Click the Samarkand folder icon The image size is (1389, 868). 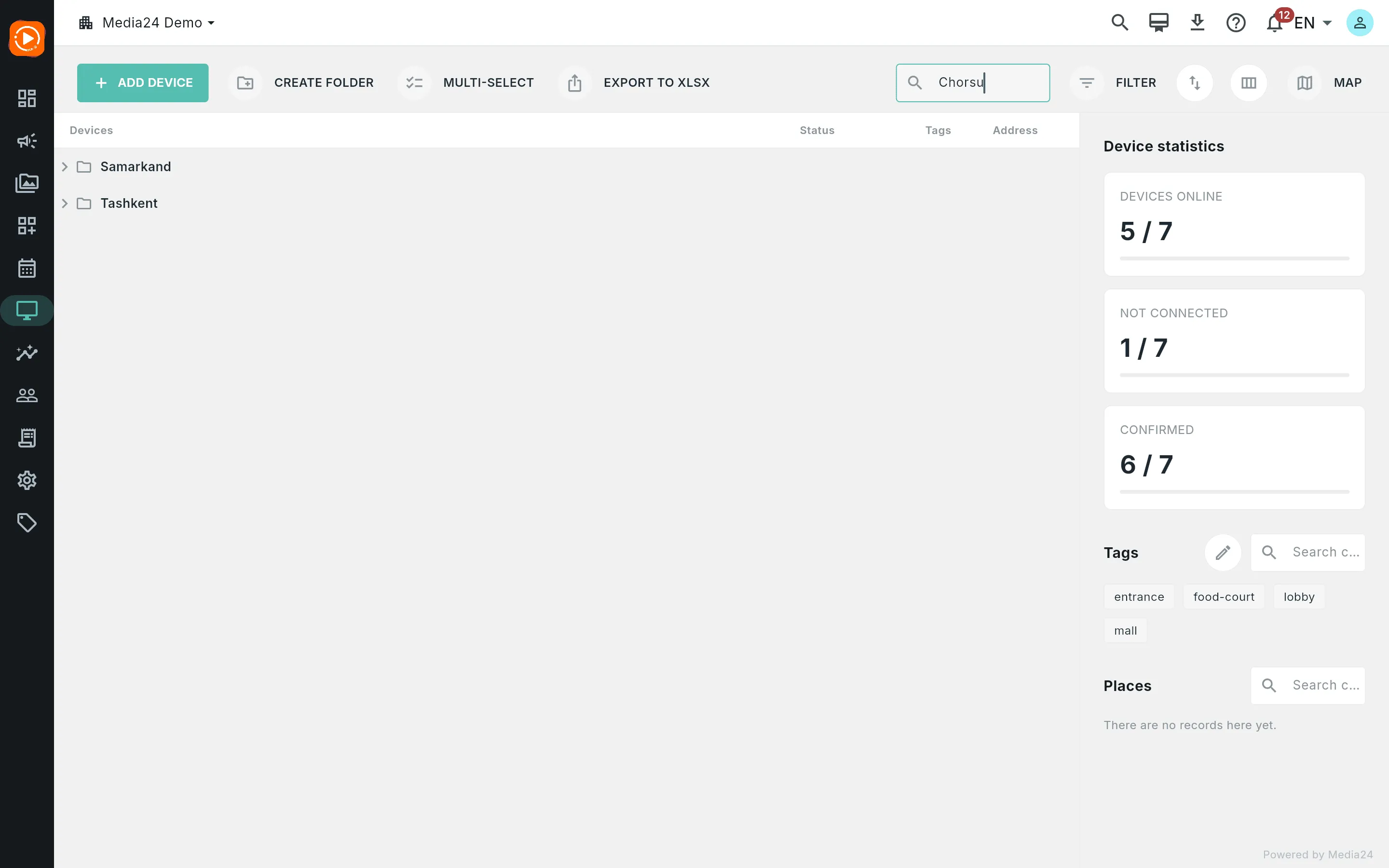[x=84, y=166]
